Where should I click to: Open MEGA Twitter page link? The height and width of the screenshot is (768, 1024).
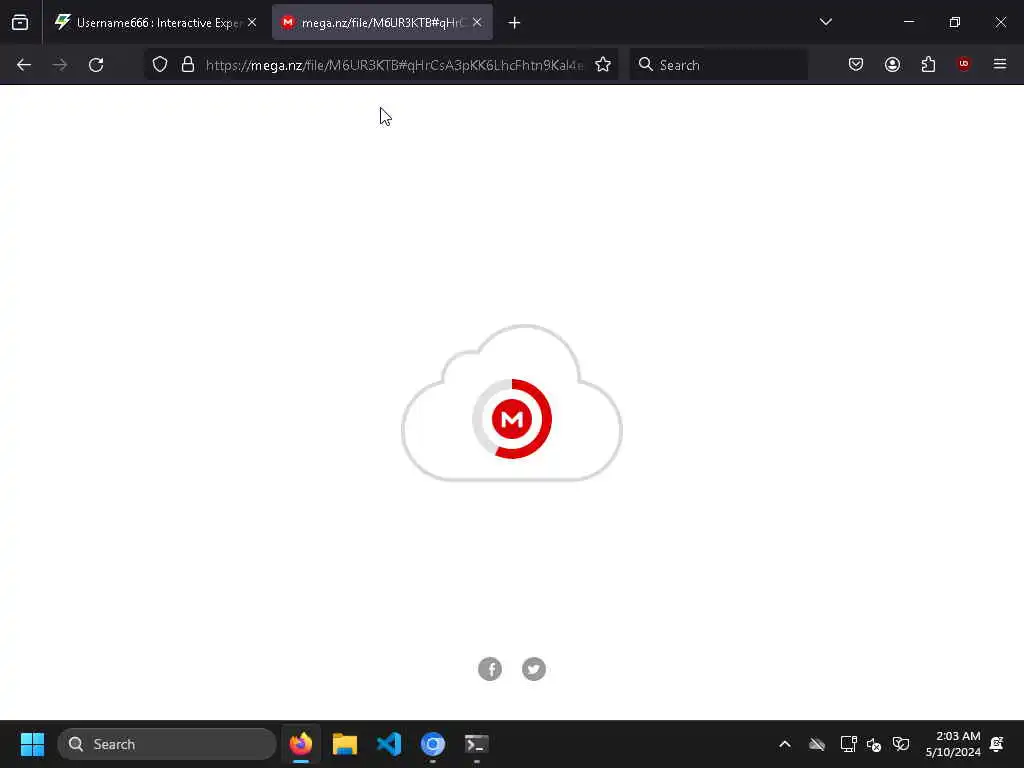tap(534, 669)
